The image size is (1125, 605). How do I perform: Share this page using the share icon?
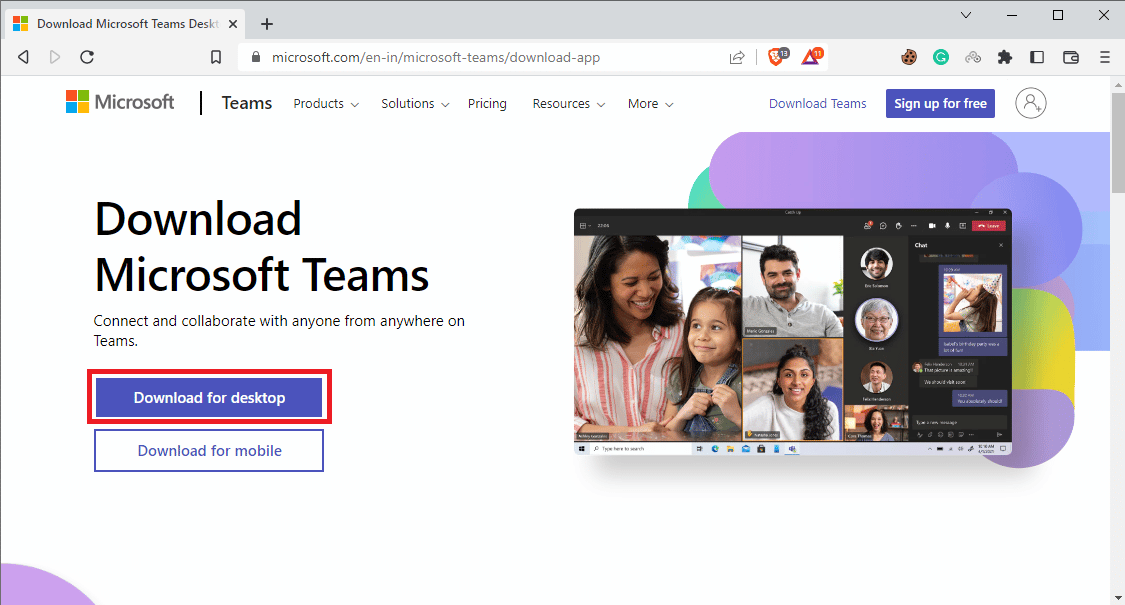(x=737, y=57)
